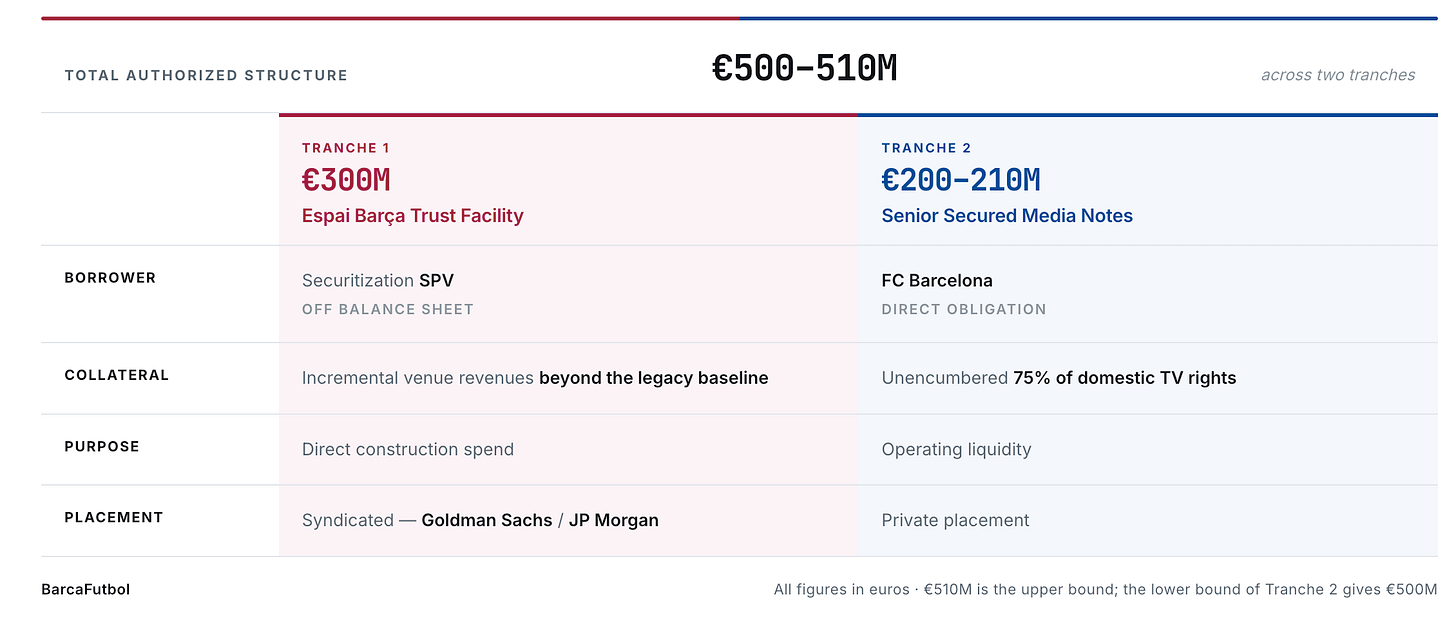Click the €500–510M total figure
1456x622 pixels.
click(x=805, y=69)
